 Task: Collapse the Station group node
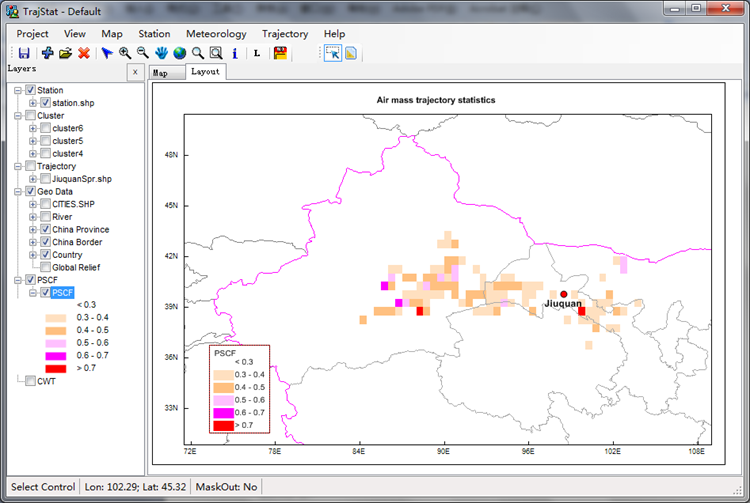[17, 91]
